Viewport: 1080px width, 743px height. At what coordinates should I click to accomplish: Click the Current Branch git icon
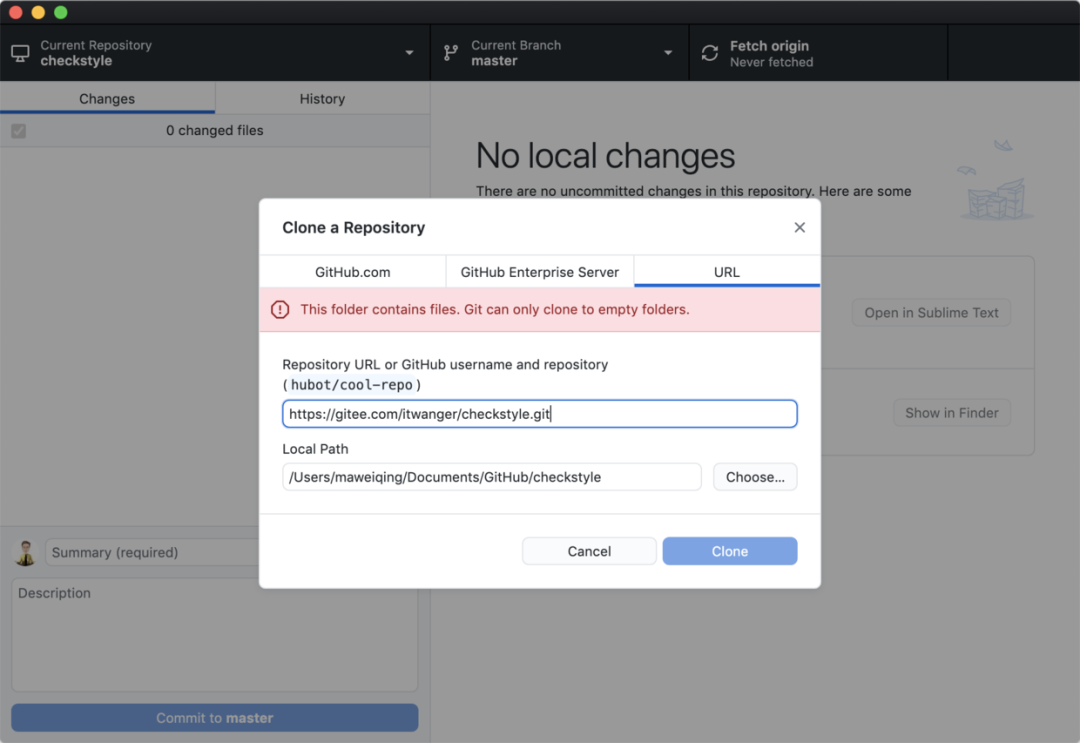451,53
